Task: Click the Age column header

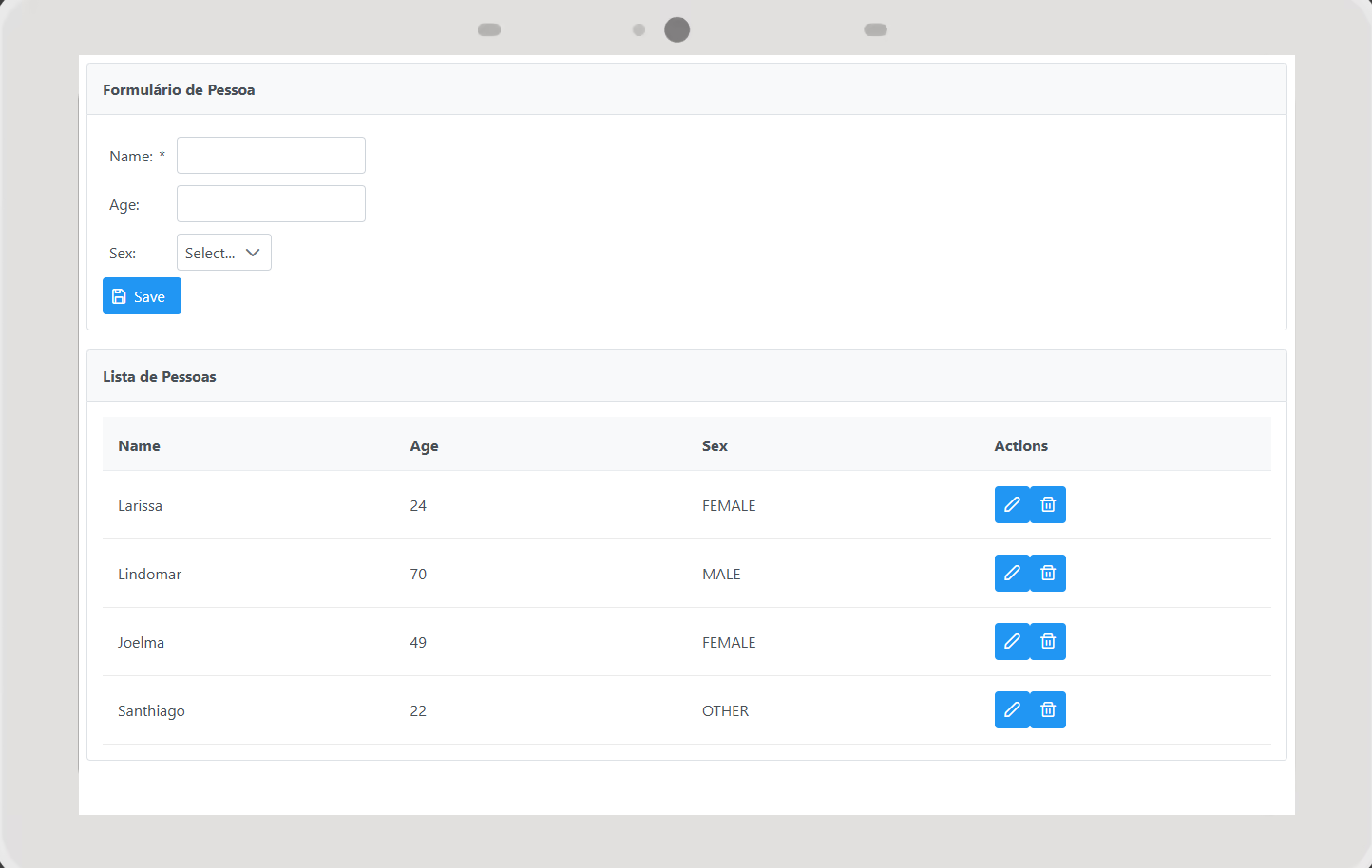Action: coord(424,446)
